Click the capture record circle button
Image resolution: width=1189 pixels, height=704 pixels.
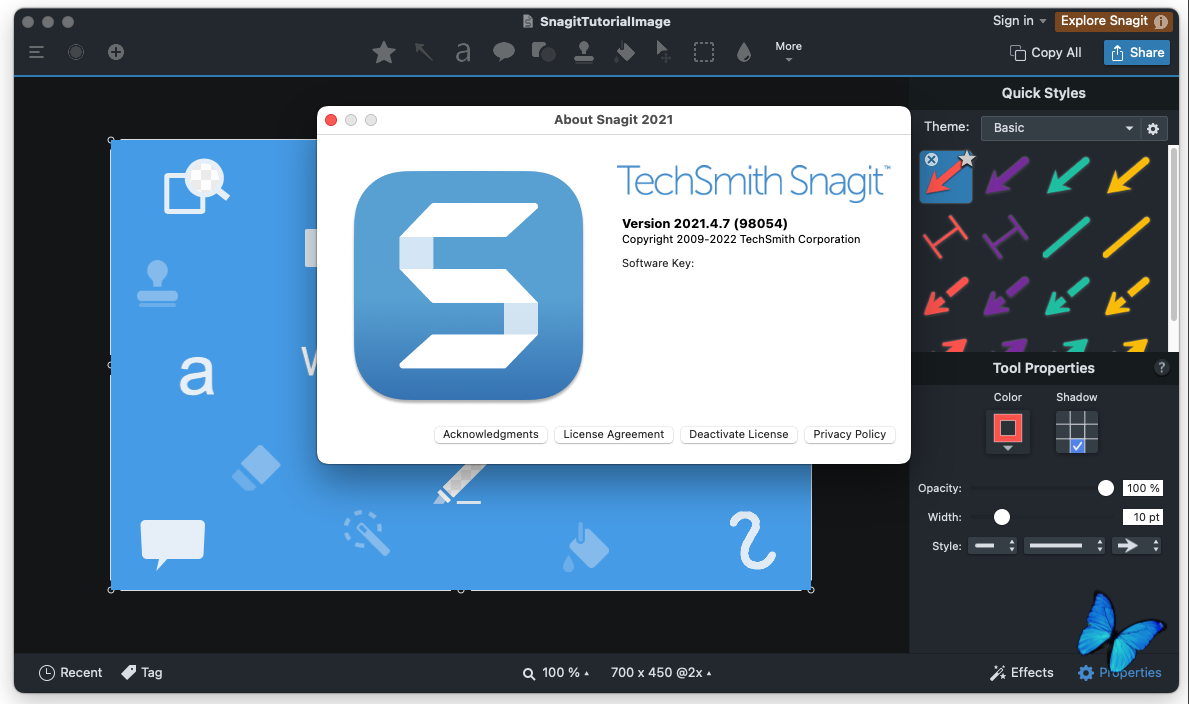click(x=76, y=52)
